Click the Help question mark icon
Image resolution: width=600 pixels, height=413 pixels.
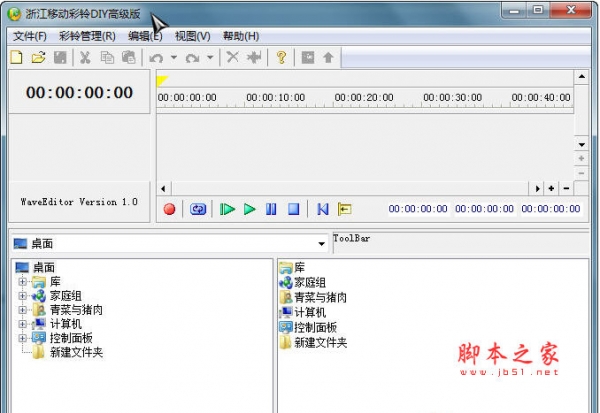[281, 57]
